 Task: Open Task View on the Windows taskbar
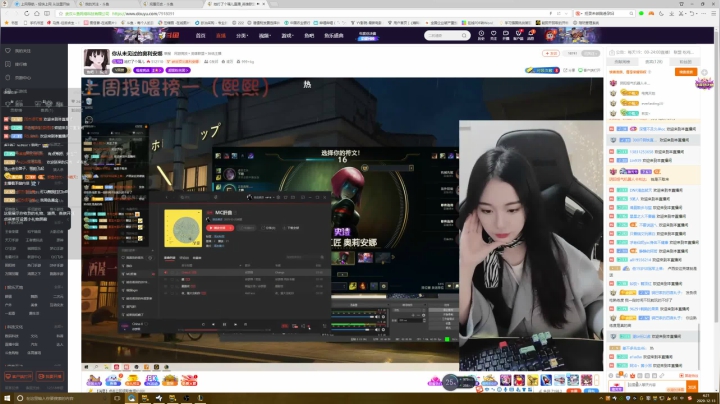click(x=117, y=398)
